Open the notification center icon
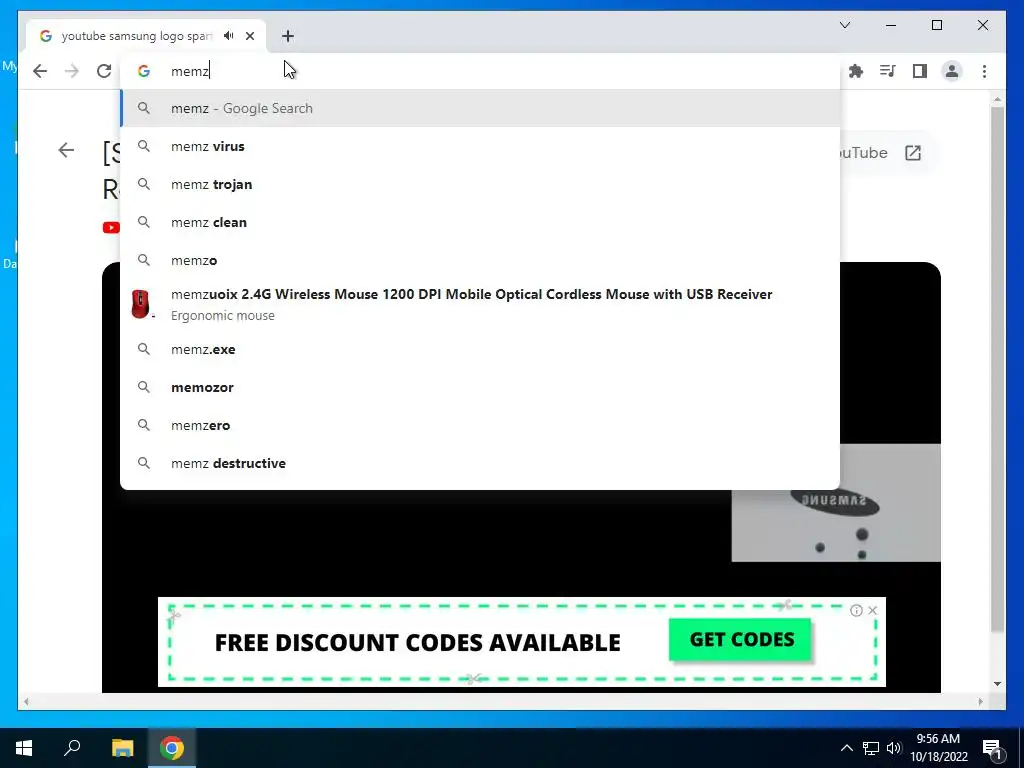 click(992, 749)
